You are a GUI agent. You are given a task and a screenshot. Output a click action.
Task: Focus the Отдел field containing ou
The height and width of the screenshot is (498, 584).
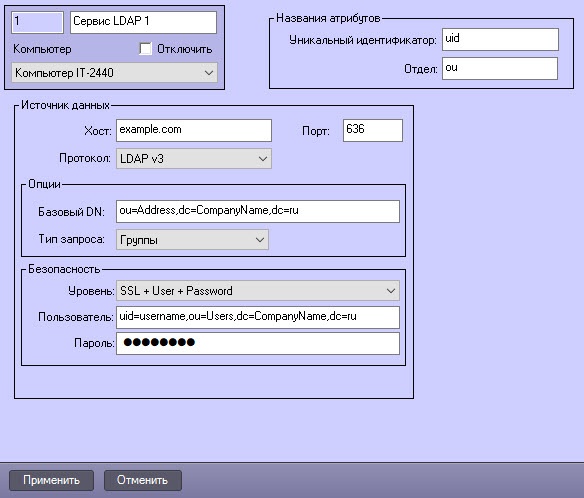point(500,68)
